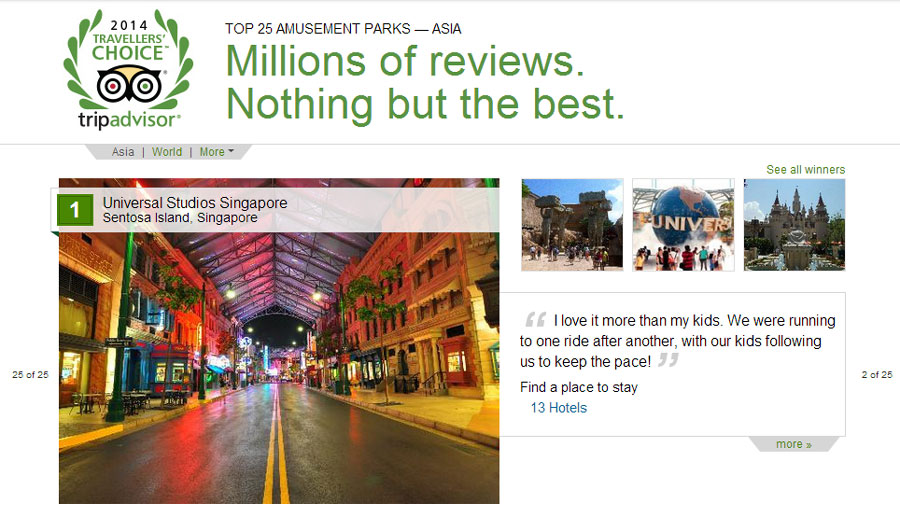Go to next winner 2 of 25
This screenshot has height=517, width=900.
click(877, 375)
